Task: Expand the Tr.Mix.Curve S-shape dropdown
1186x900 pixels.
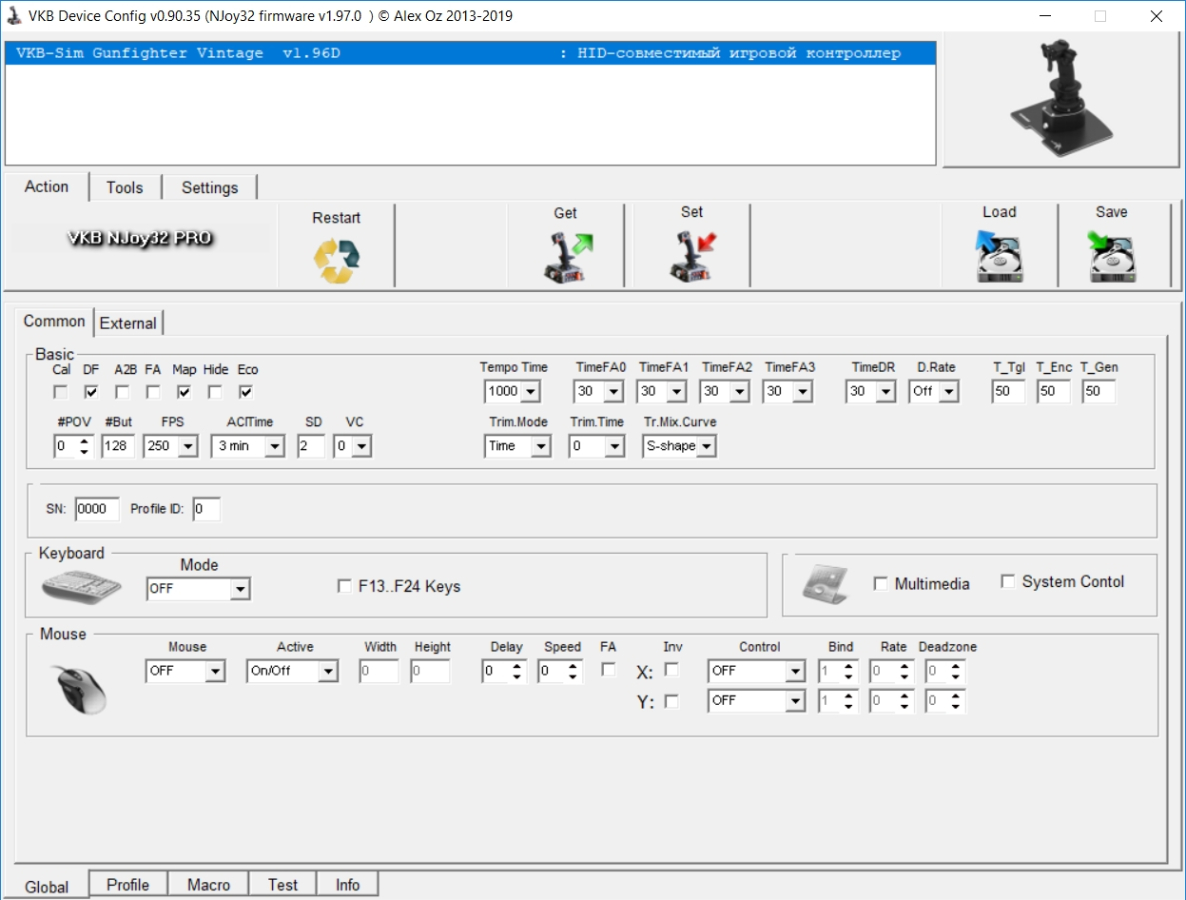Action: pyautogui.click(x=706, y=447)
